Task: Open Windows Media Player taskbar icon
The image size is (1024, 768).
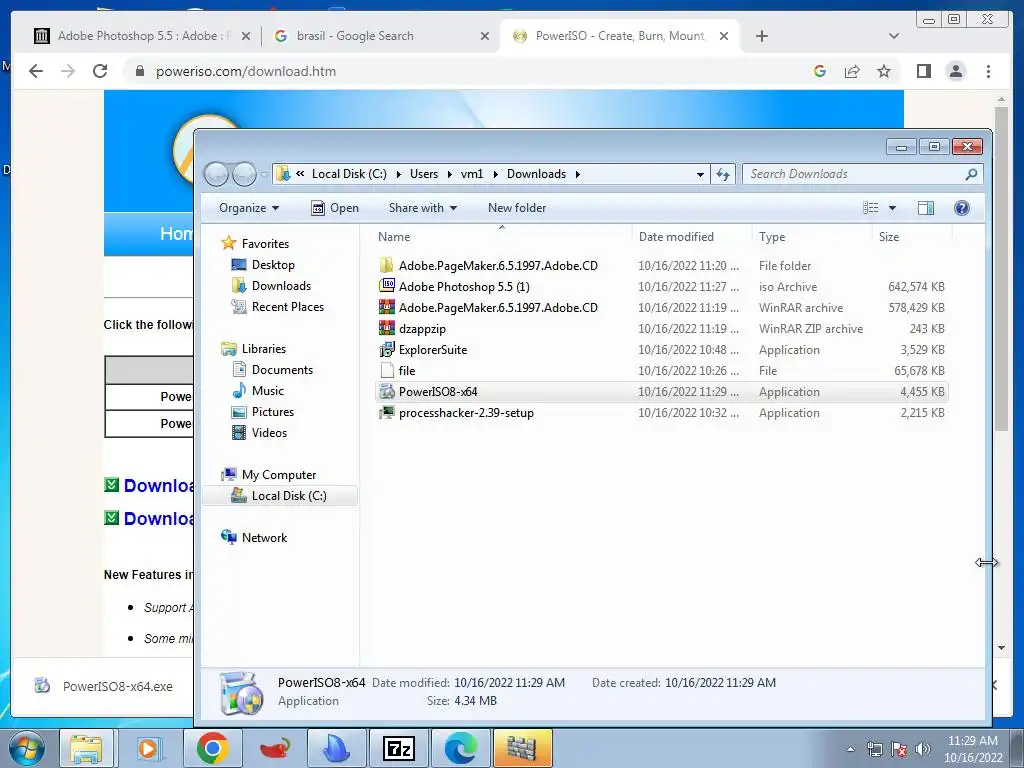Action: 148,748
